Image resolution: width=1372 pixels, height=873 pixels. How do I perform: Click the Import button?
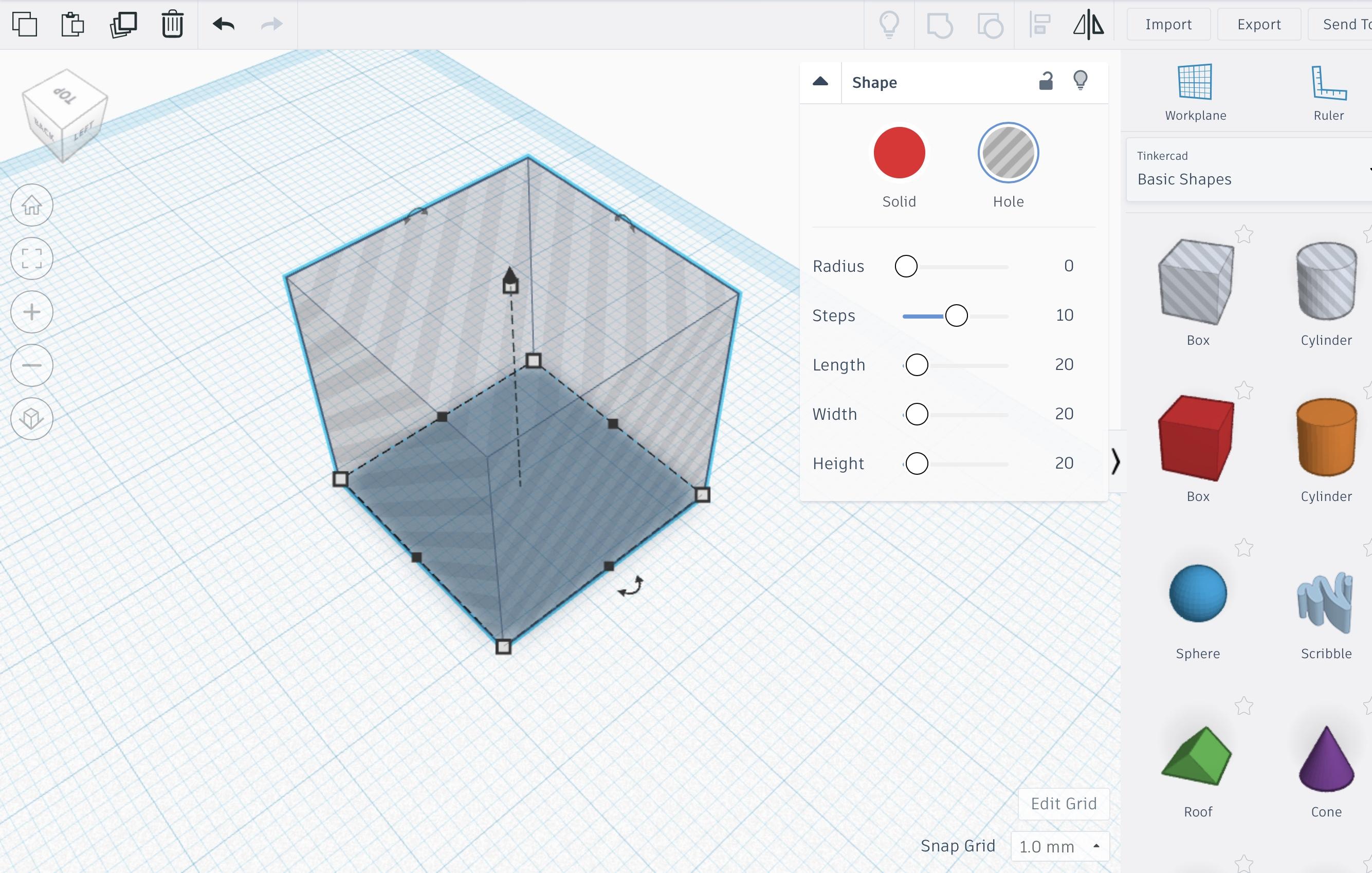[x=1168, y=24]
